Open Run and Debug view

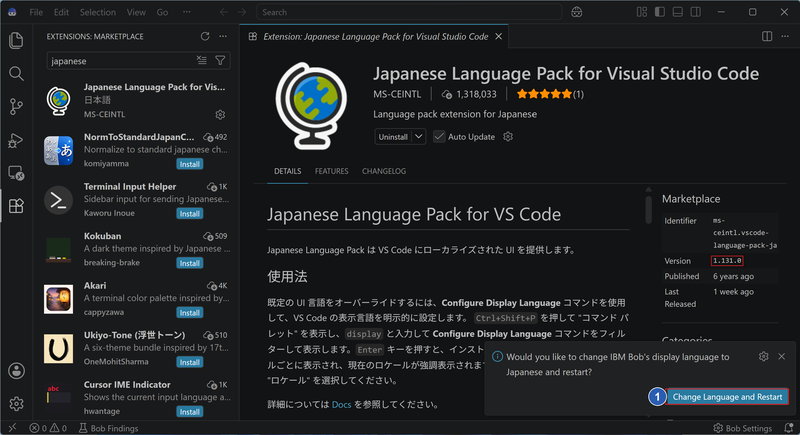(16, 140)
